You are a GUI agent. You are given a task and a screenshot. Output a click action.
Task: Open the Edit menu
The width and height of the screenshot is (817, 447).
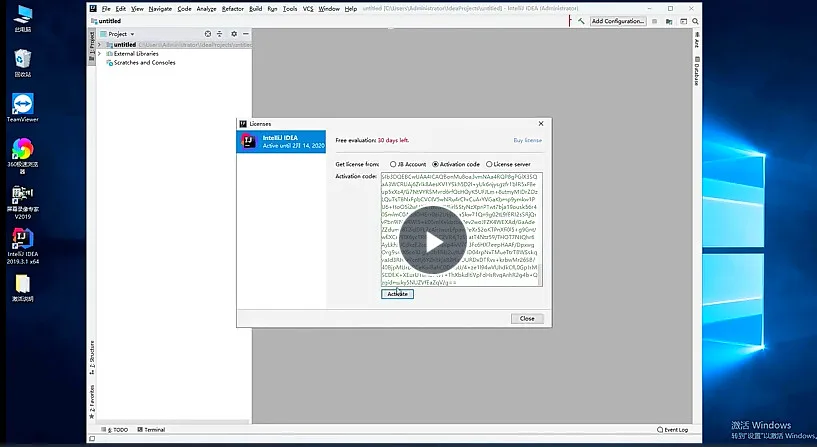[120, 9]
